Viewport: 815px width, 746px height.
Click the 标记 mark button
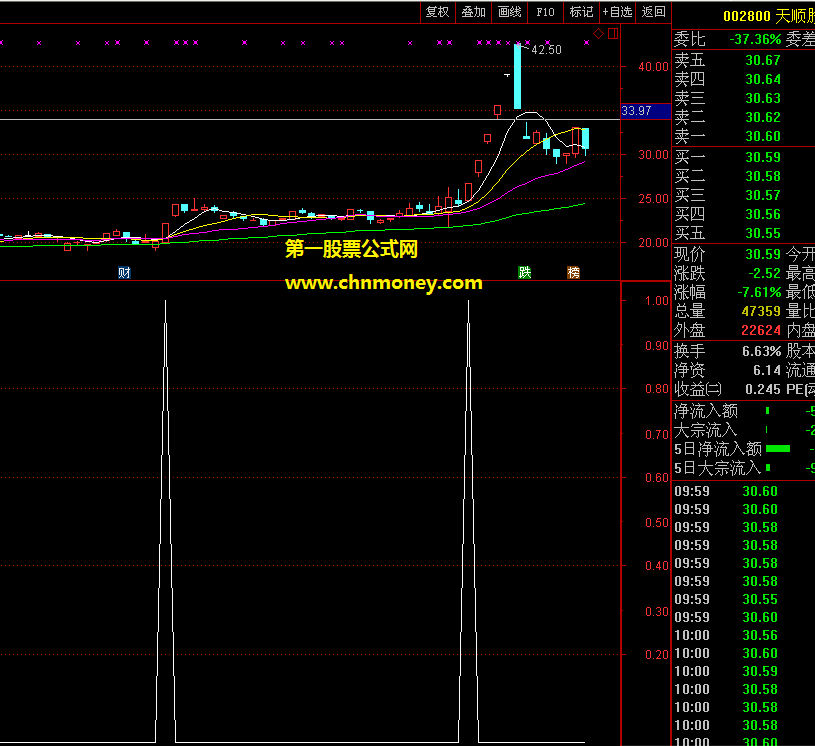581,12
